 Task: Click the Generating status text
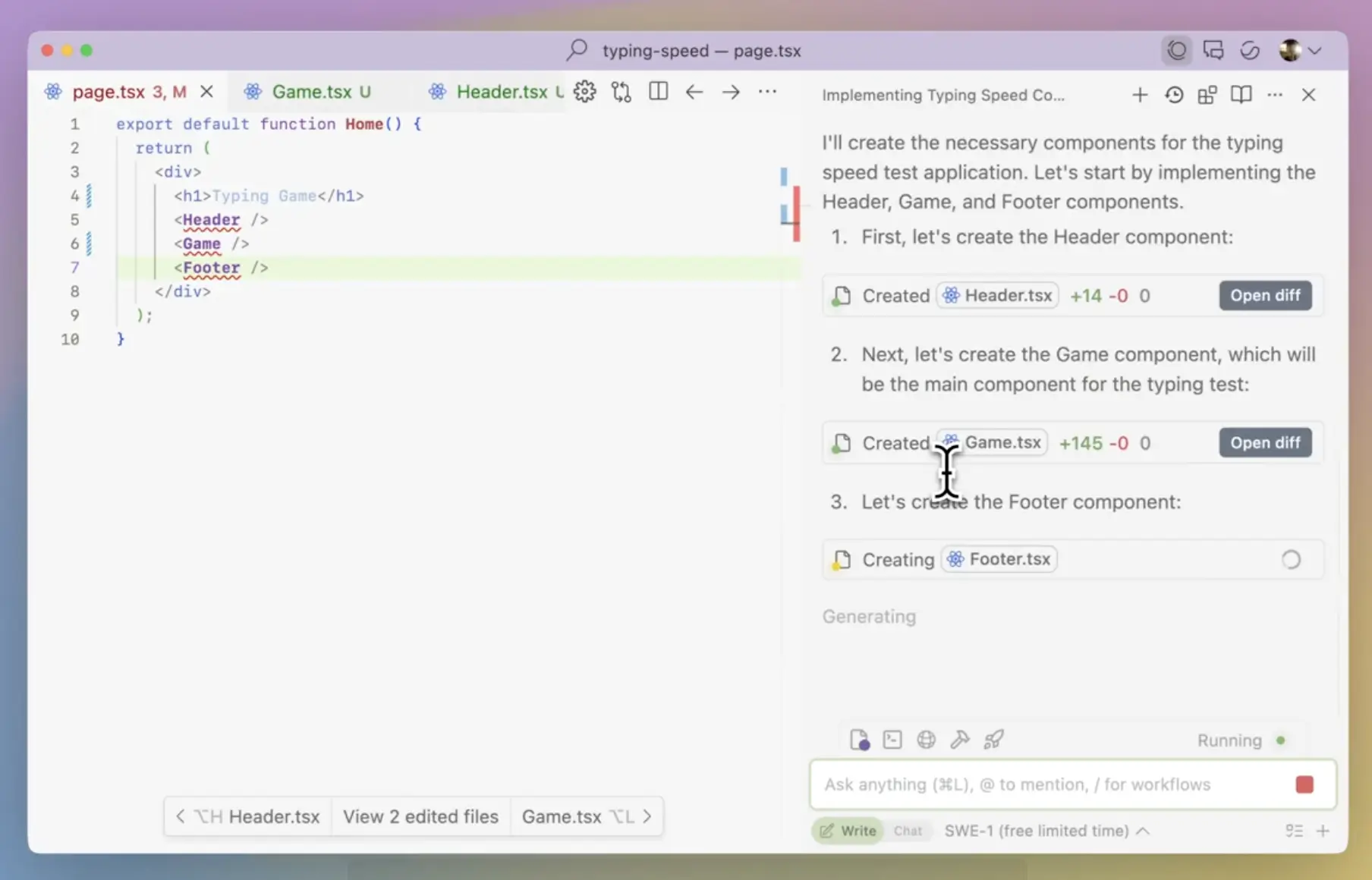pos(869,616)
